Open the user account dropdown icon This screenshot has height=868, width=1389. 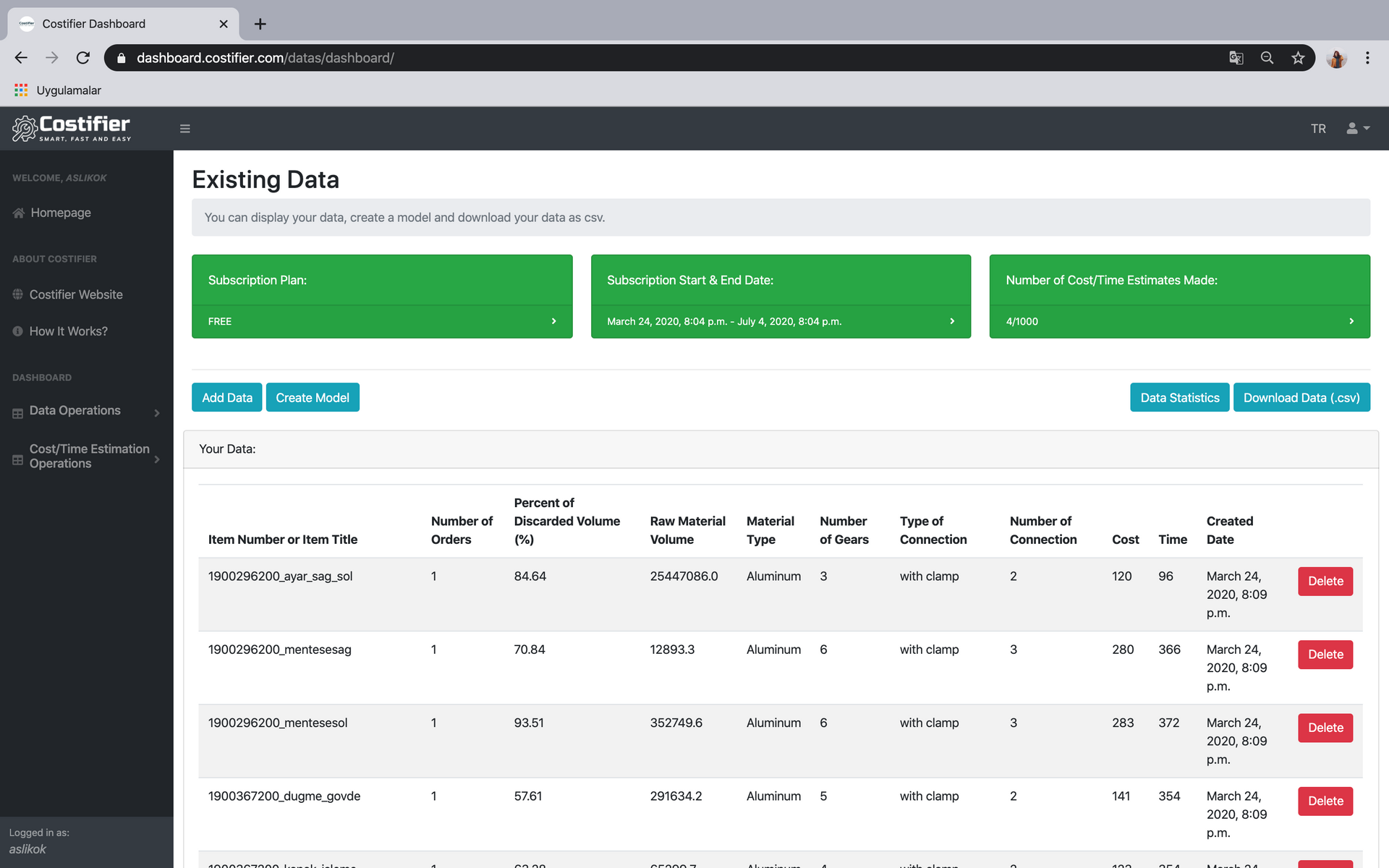click(1357, 128)
